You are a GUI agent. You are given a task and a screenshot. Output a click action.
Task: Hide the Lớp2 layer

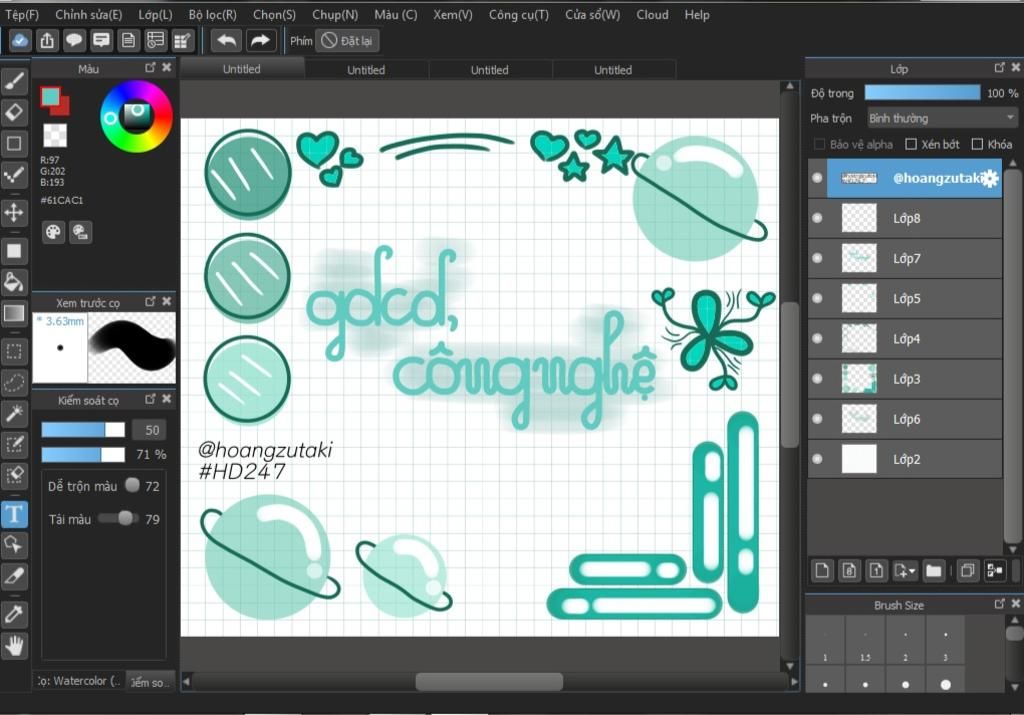click(817, 459)
